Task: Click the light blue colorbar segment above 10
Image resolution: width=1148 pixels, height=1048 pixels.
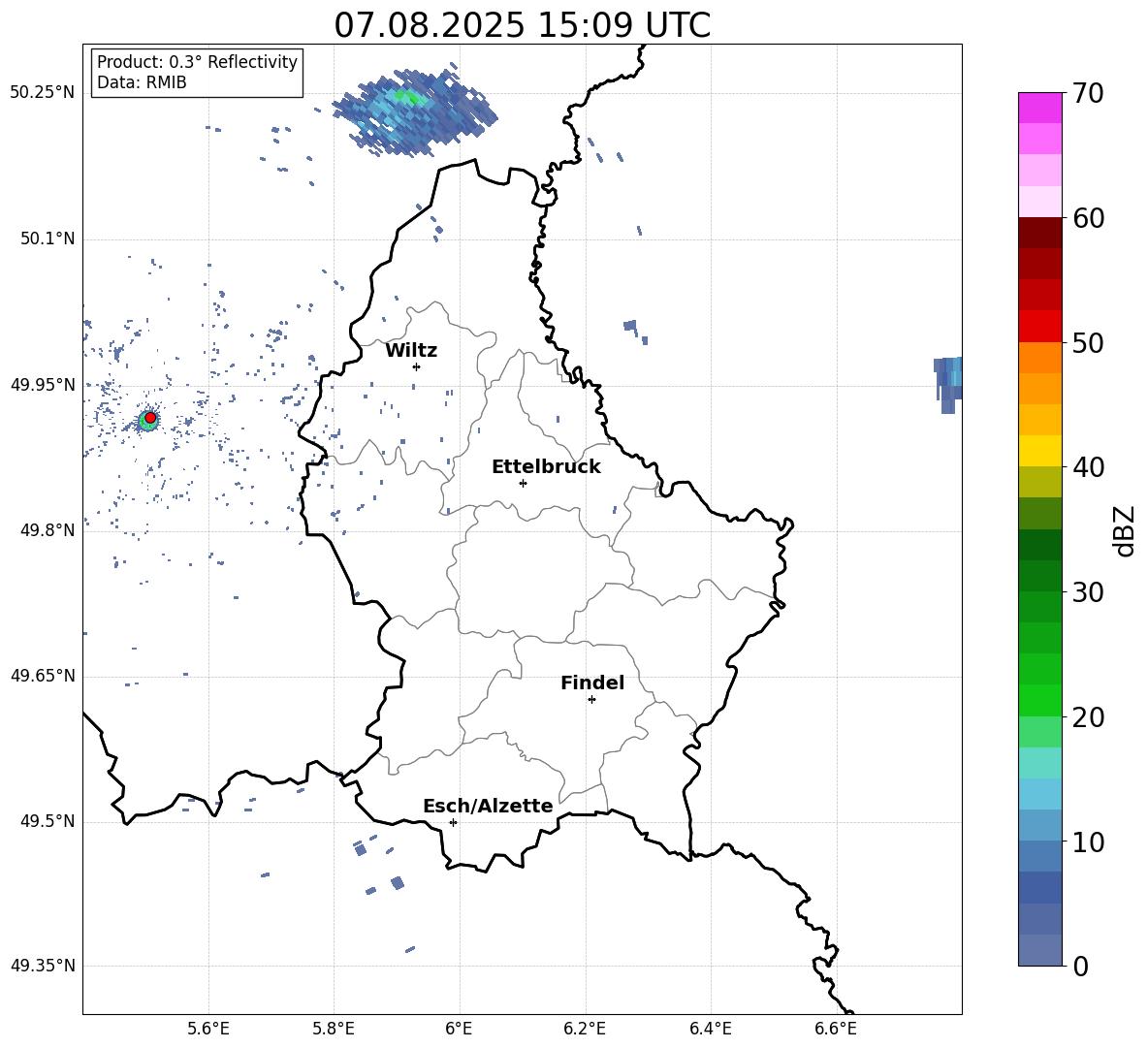Action: point(1039,826)
